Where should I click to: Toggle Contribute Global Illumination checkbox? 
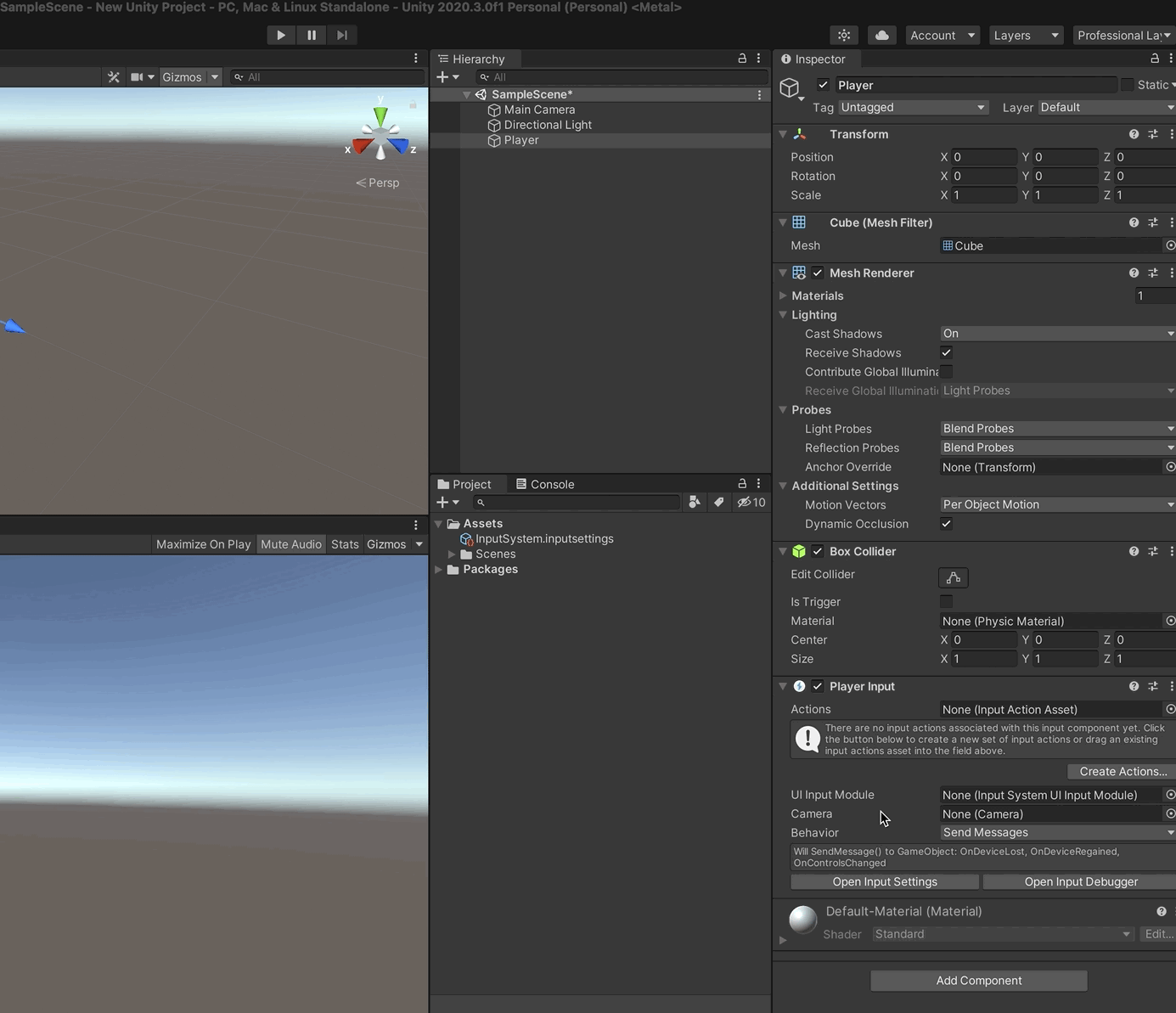point(946,372)
